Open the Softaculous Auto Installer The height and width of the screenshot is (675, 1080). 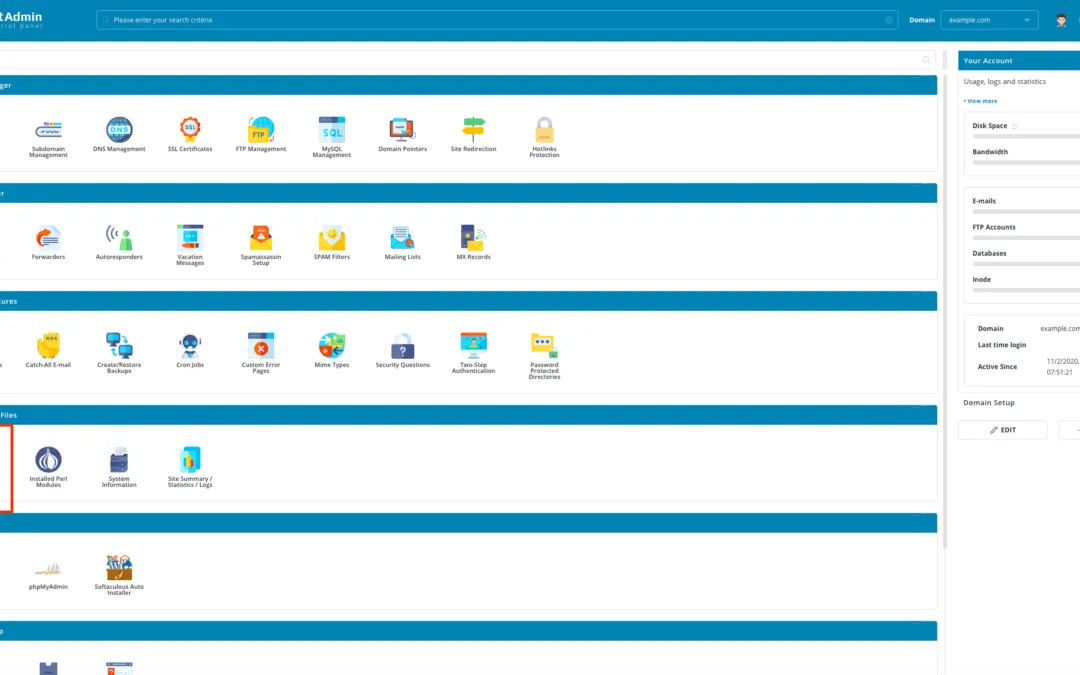coord(119,570)
